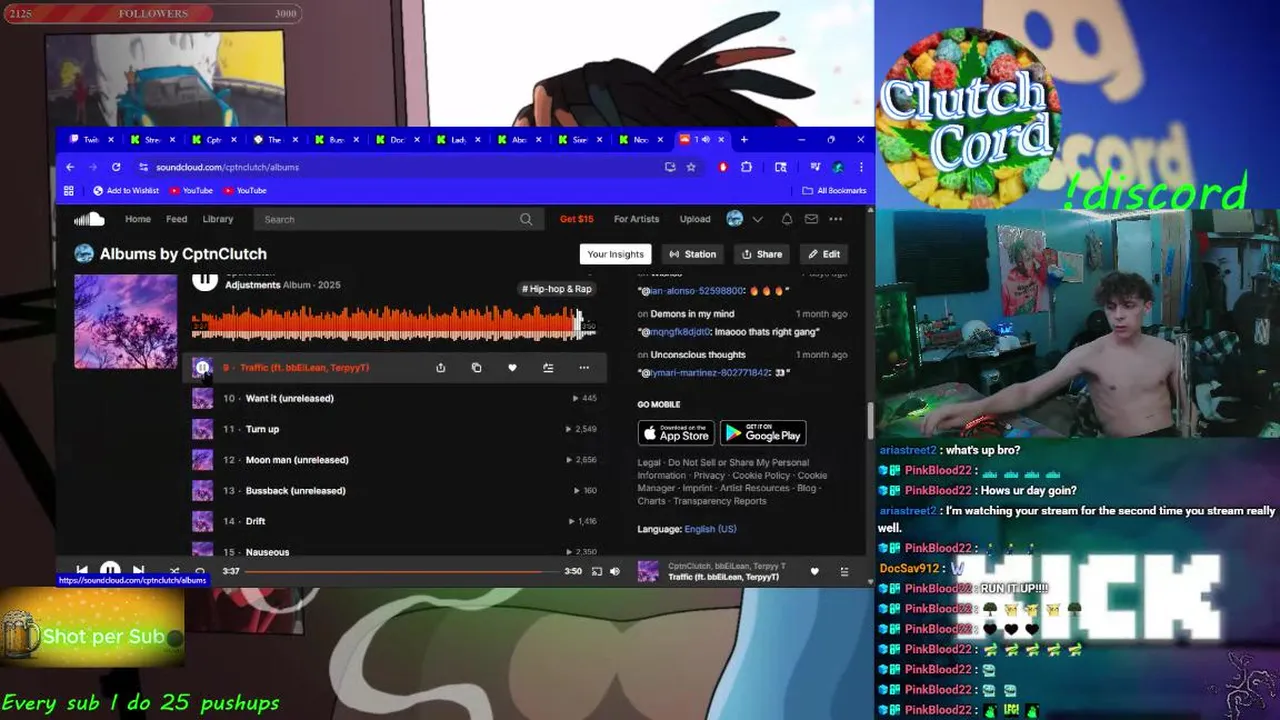Open the user avatar dropdown chevron
1280x720 pixels.
tap(757, 219)
